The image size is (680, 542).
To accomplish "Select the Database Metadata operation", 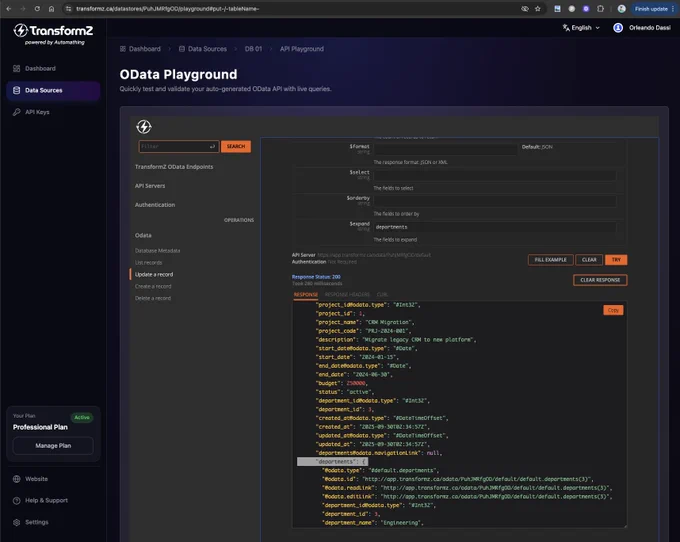I will [157, 251].
